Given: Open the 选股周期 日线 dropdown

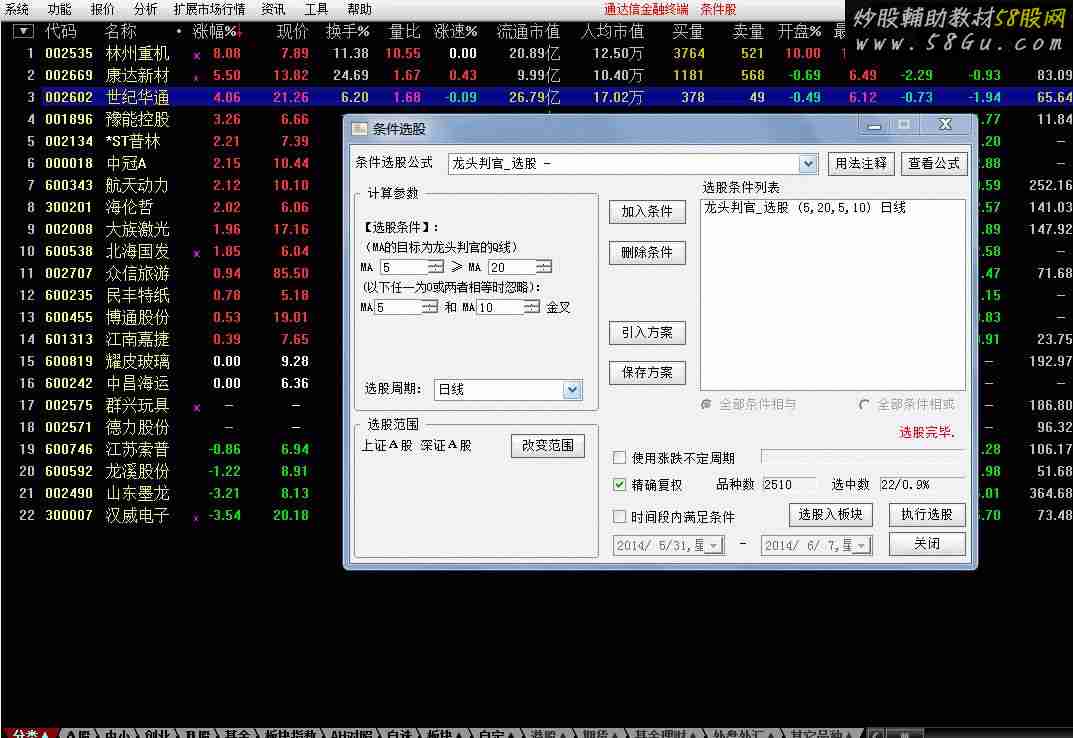Looking at the screenshot, I should 572,390.
